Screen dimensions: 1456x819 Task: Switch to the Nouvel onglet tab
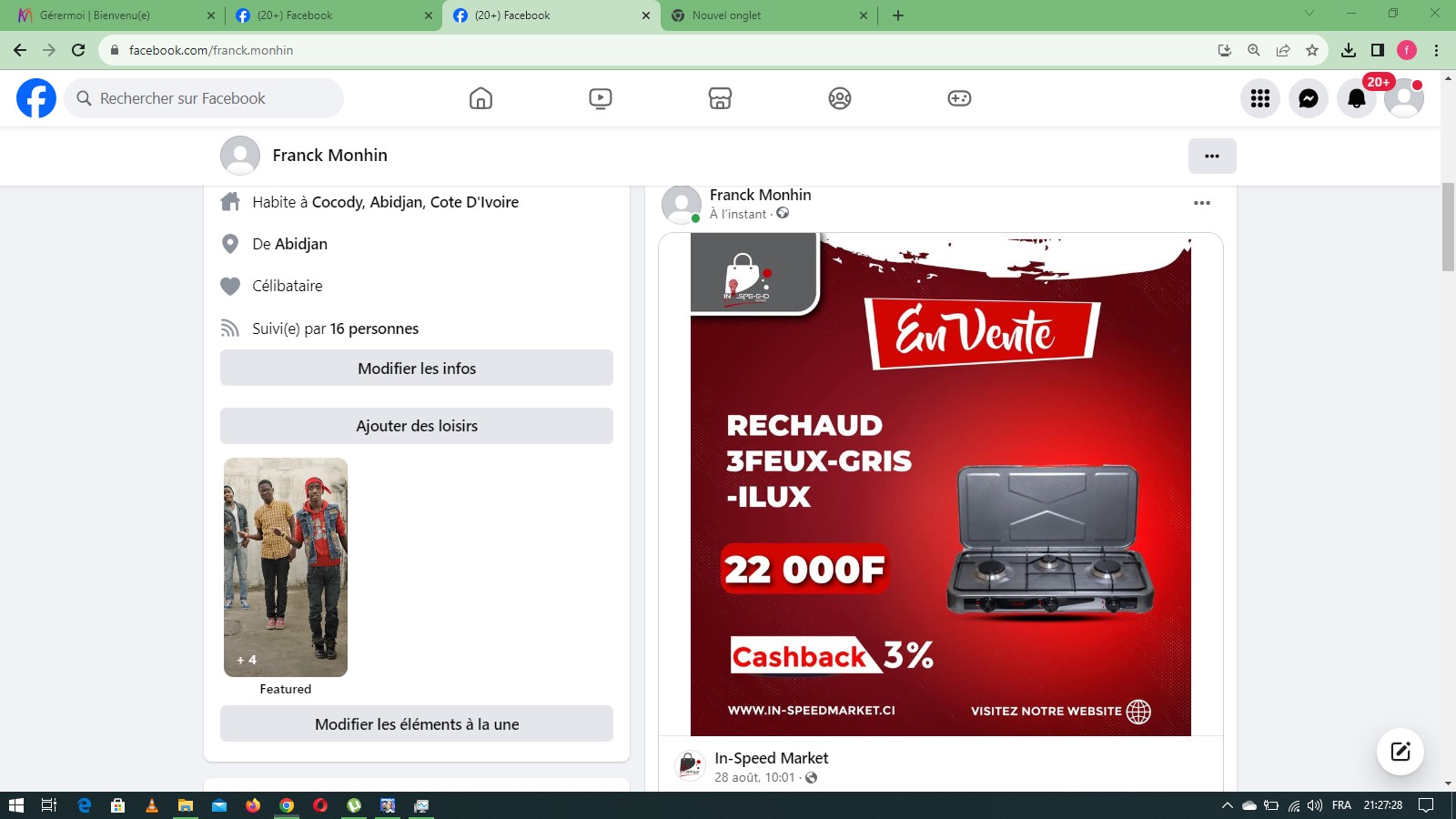(x=764, y=15)
